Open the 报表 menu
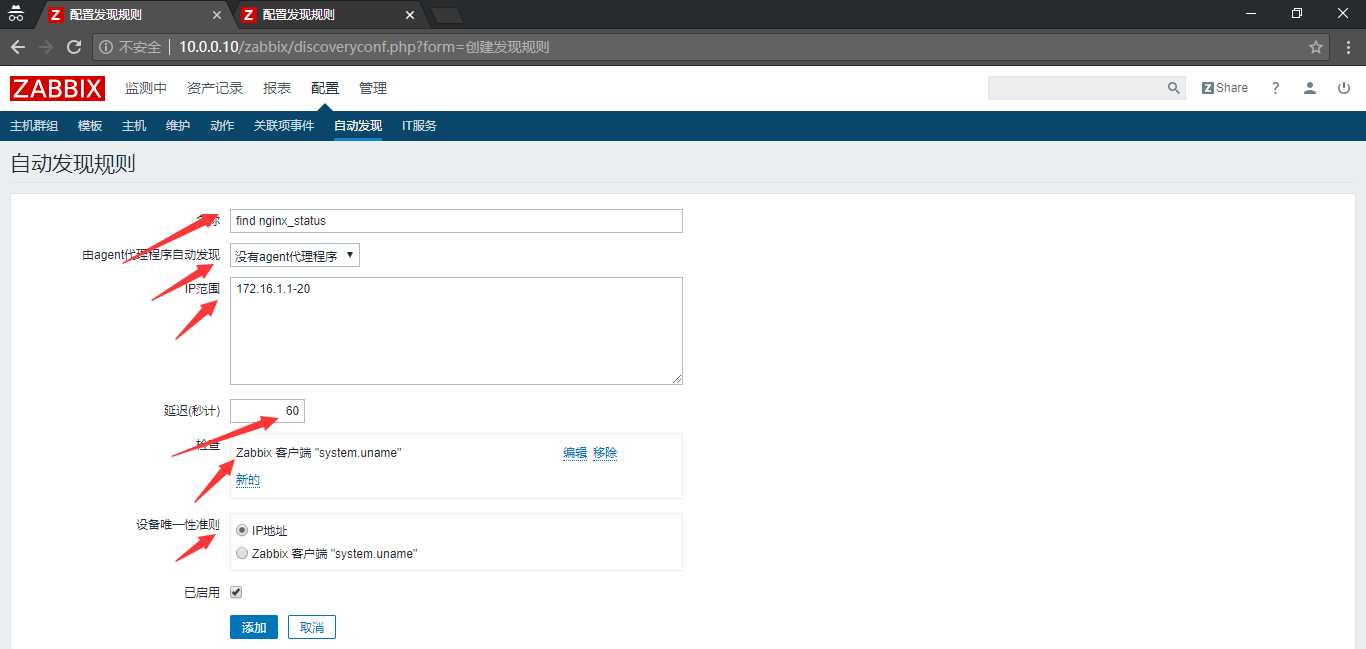The height and width of the screenshot is (649, 1366). (277, 88)
